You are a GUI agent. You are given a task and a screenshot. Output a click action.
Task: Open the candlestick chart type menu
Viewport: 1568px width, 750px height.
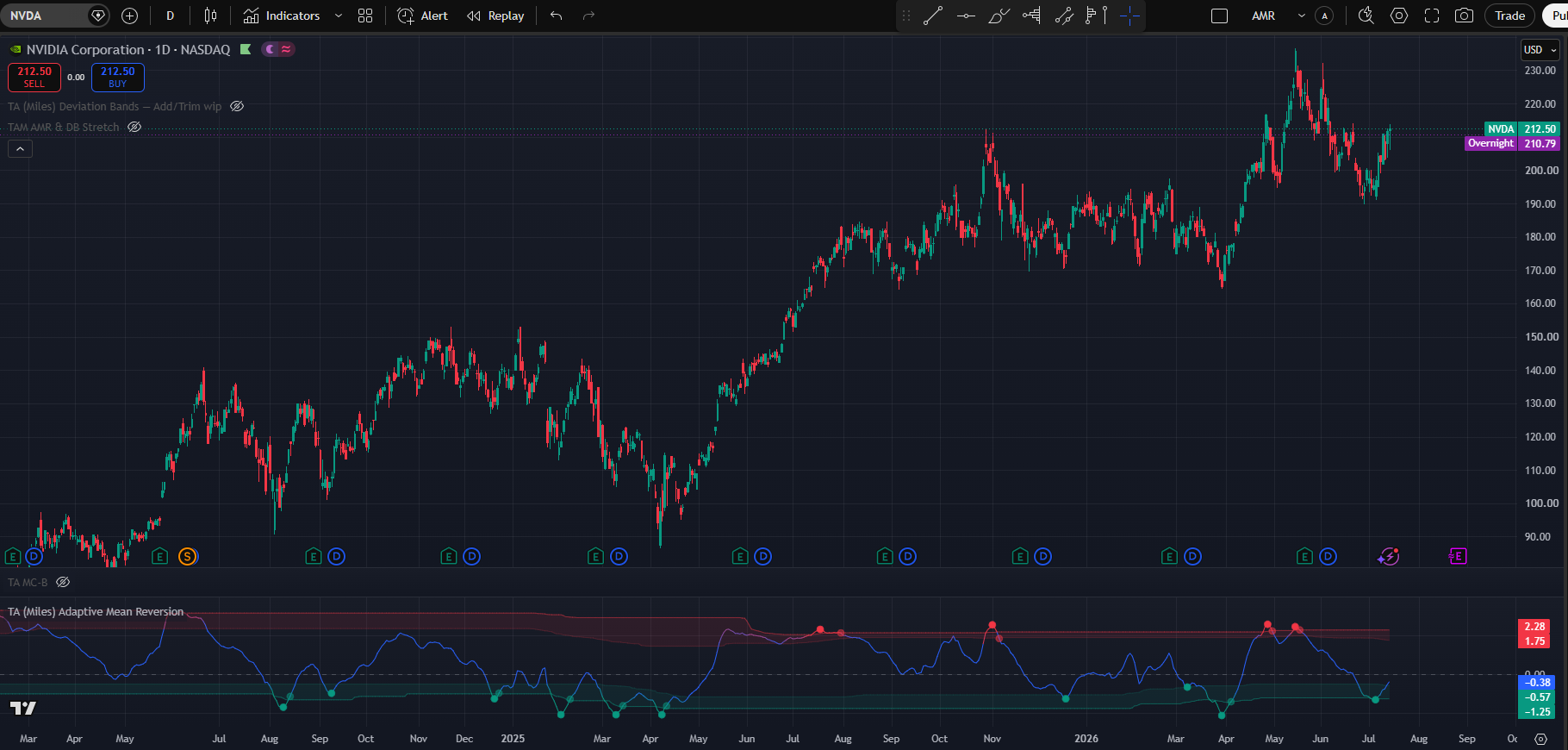[x=211, y=16]
